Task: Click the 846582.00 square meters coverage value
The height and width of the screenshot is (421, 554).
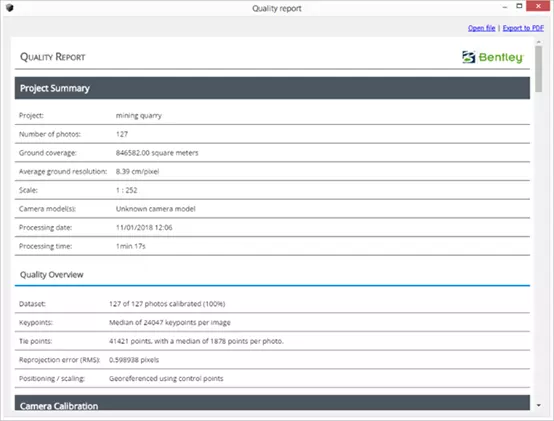Action: tap(157, 153)
